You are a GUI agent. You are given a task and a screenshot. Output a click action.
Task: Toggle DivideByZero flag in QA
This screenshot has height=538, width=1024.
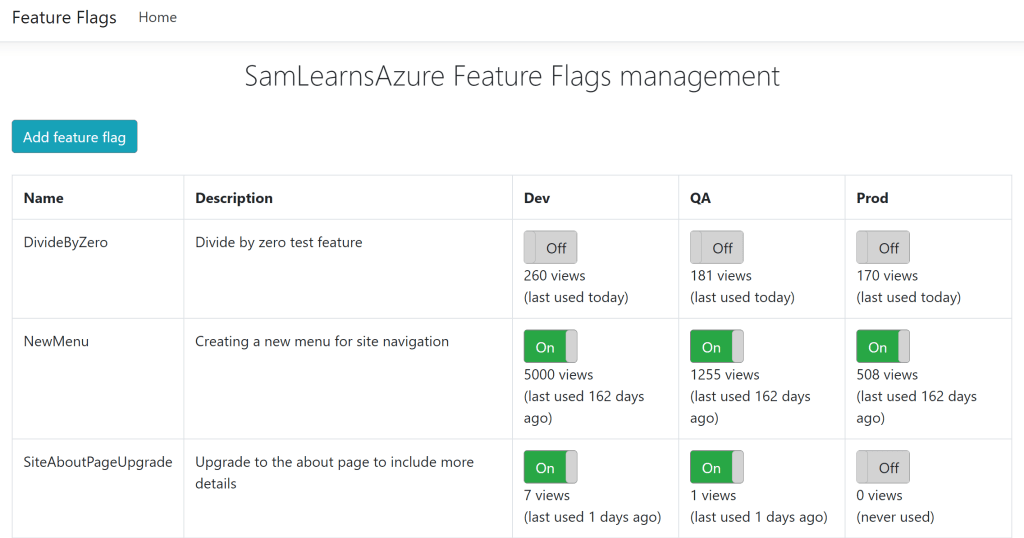pyautogui.click(x=716, y=248)
